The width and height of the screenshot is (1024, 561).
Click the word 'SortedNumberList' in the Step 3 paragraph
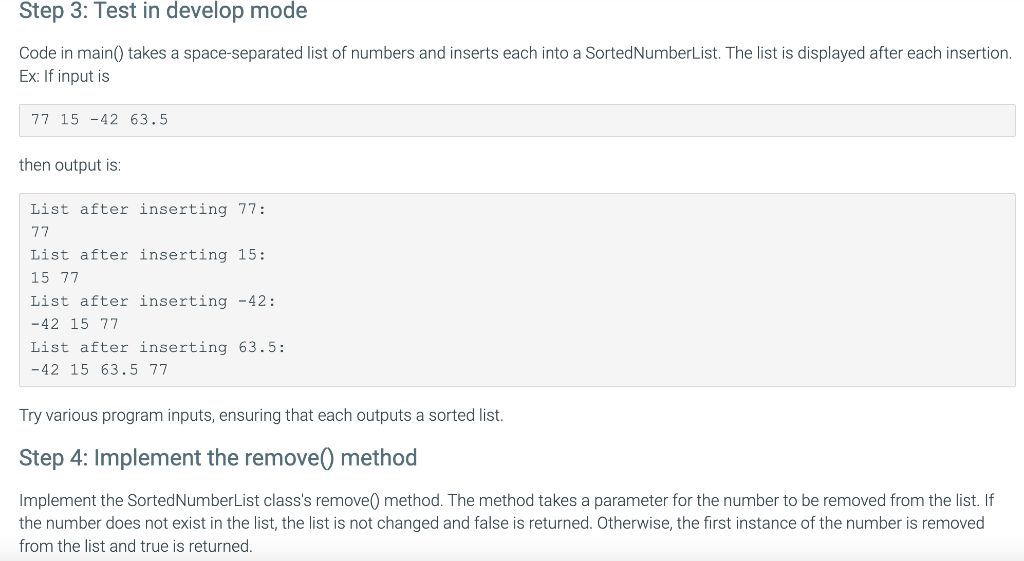point(652,53)
